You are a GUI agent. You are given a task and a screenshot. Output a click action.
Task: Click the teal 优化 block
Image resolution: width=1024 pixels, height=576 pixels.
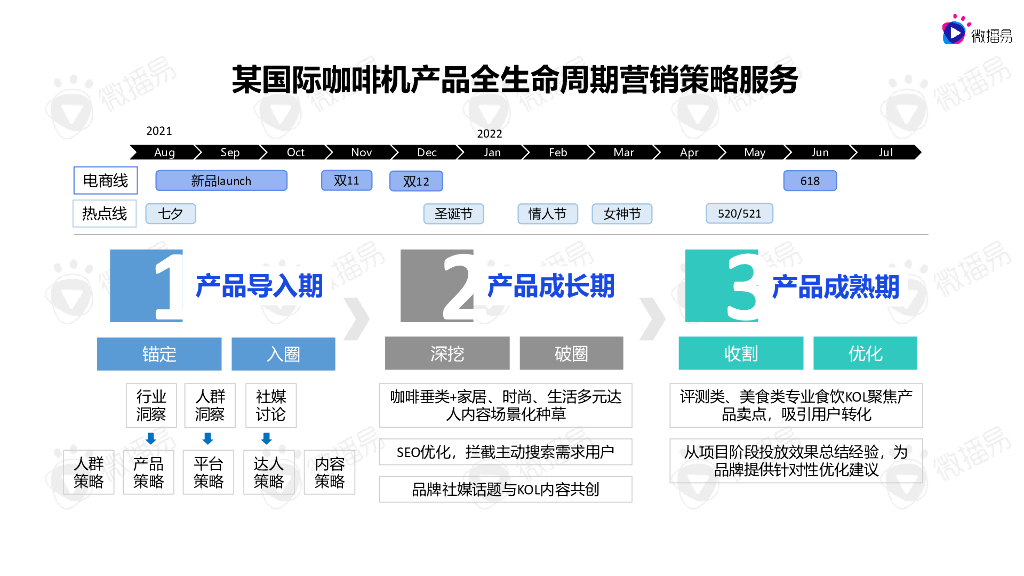coord(865,354)
